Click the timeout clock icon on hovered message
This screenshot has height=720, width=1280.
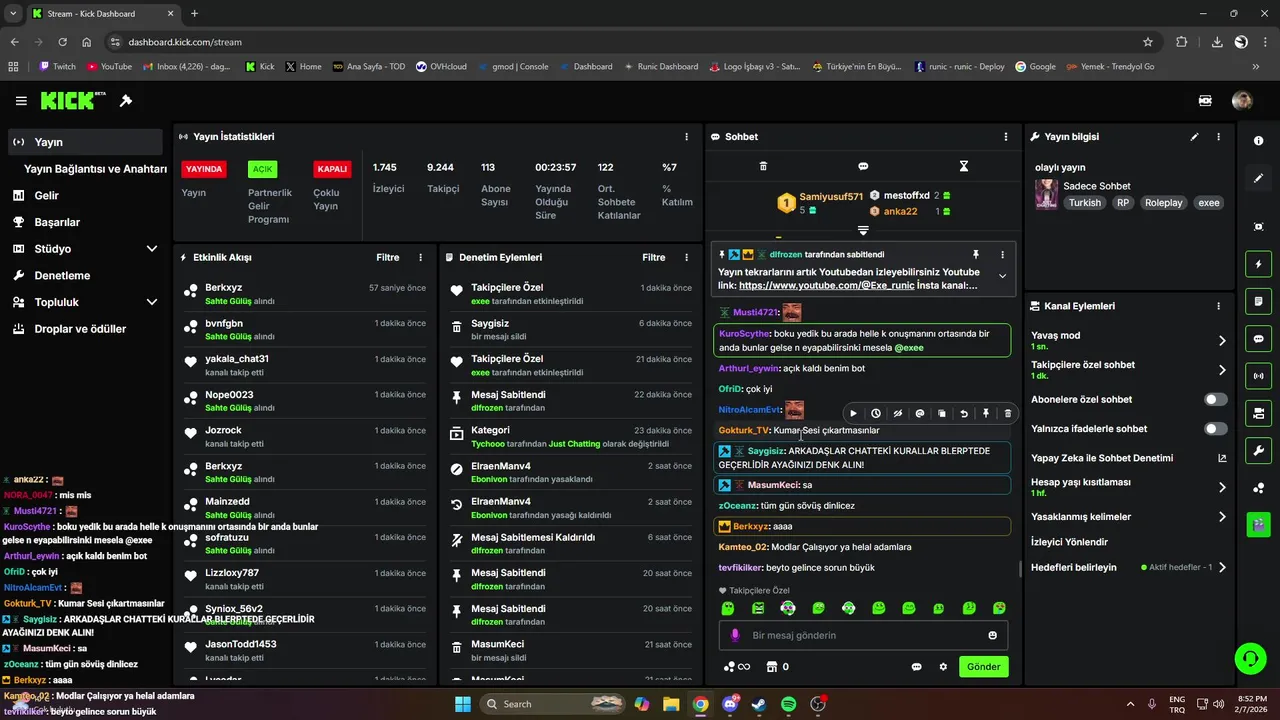[x=876, y=413]
